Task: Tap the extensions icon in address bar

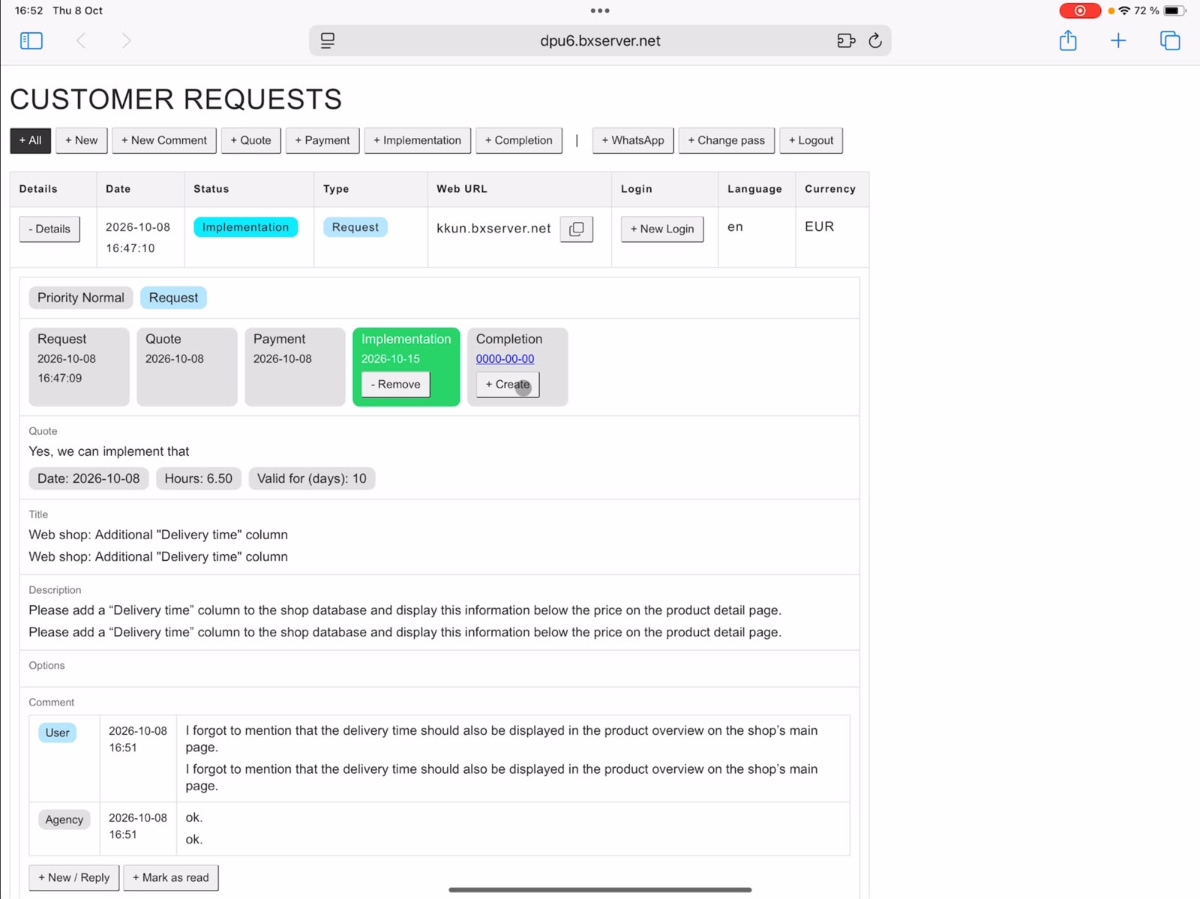Action: coord(846,41)
